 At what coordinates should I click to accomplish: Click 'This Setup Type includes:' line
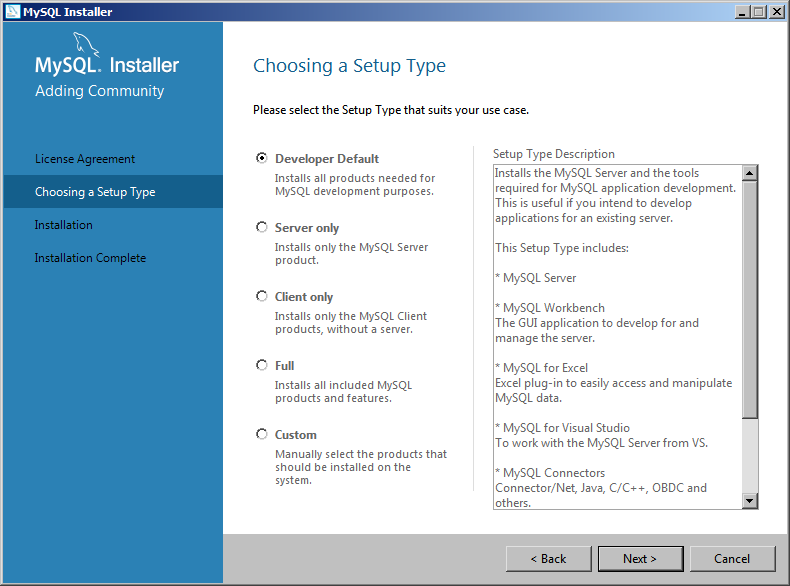(562, 248)
